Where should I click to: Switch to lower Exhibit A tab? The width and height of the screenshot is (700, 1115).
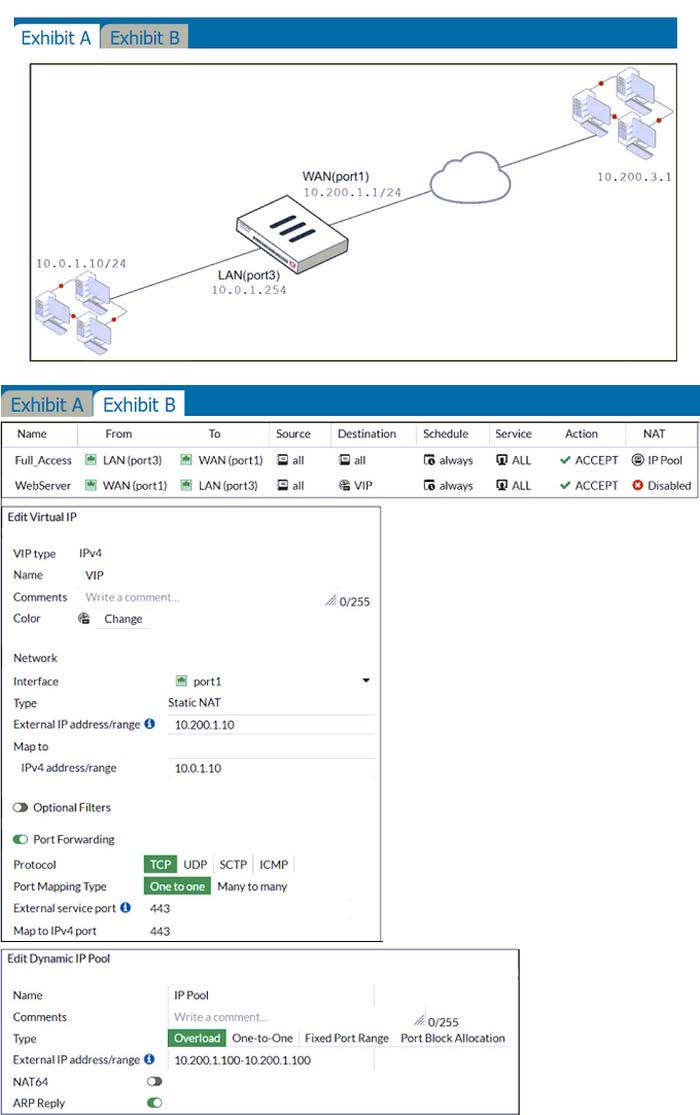click(47, 405)
